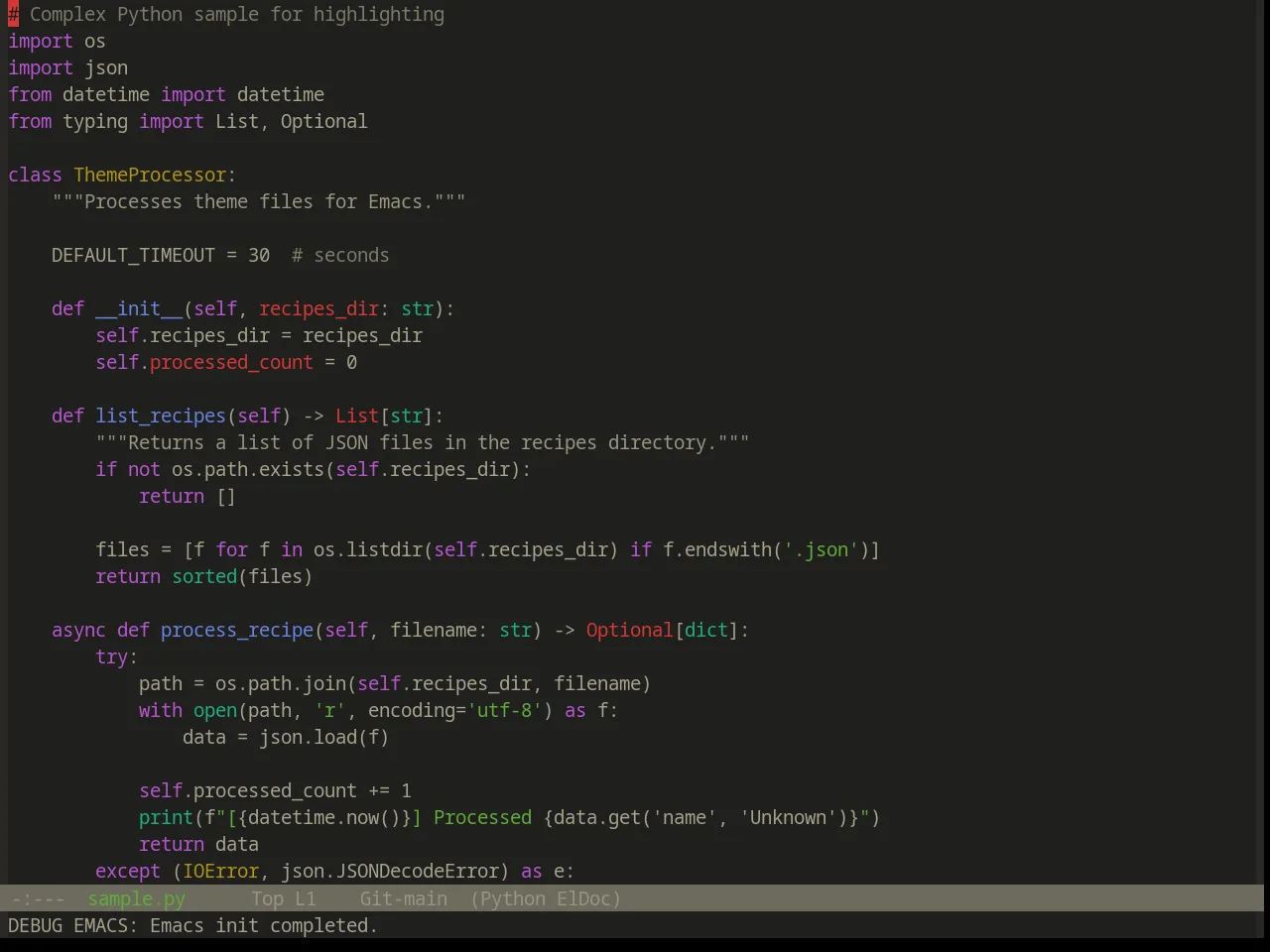The image size is (1270, 952).
Task: Click the 'async' keyword
Action: coord(78,630)
